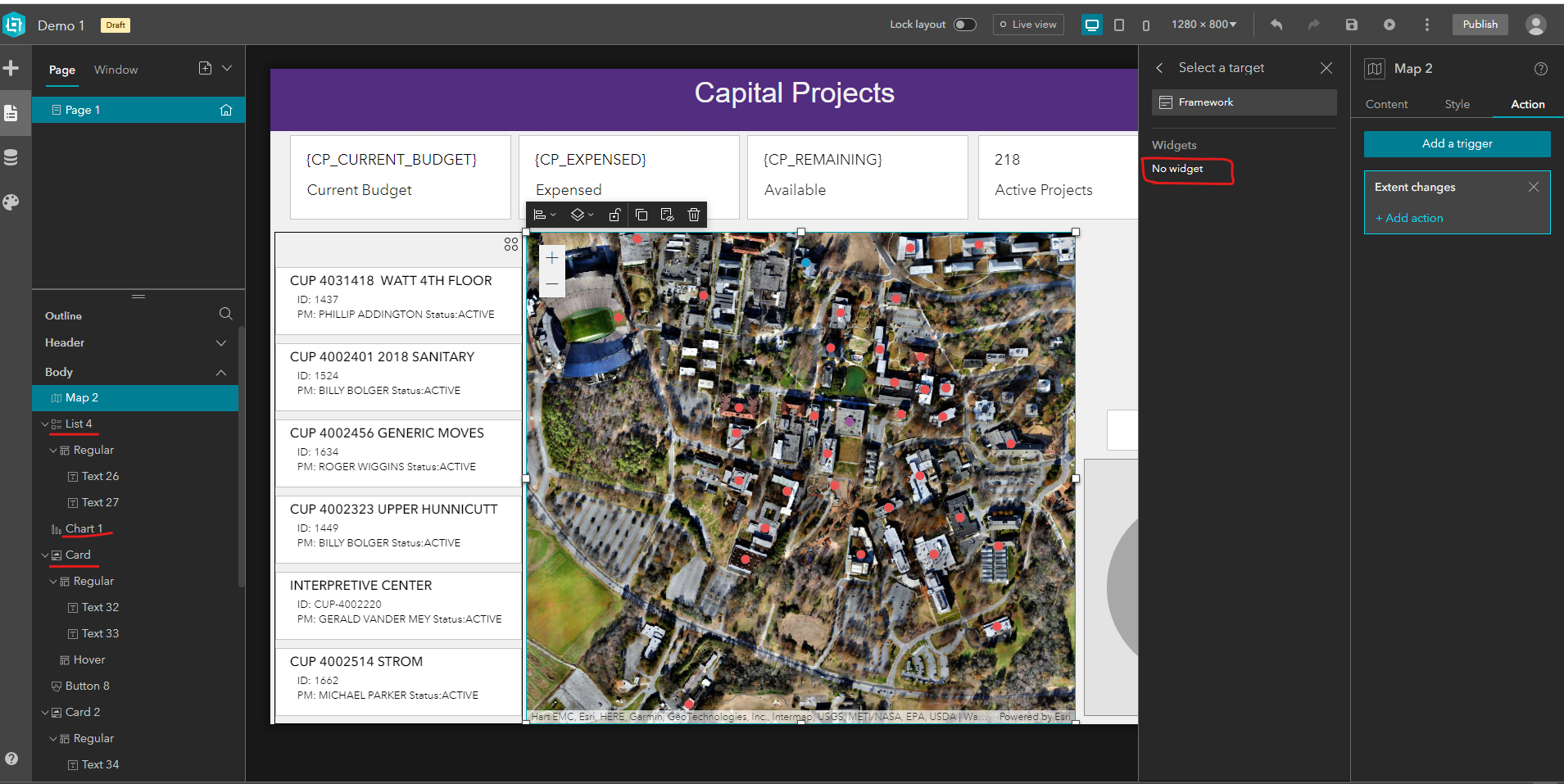Select Button 8 in the outline
The width and height of the screenshot is (1564, 784).
(x=87, y=686)
